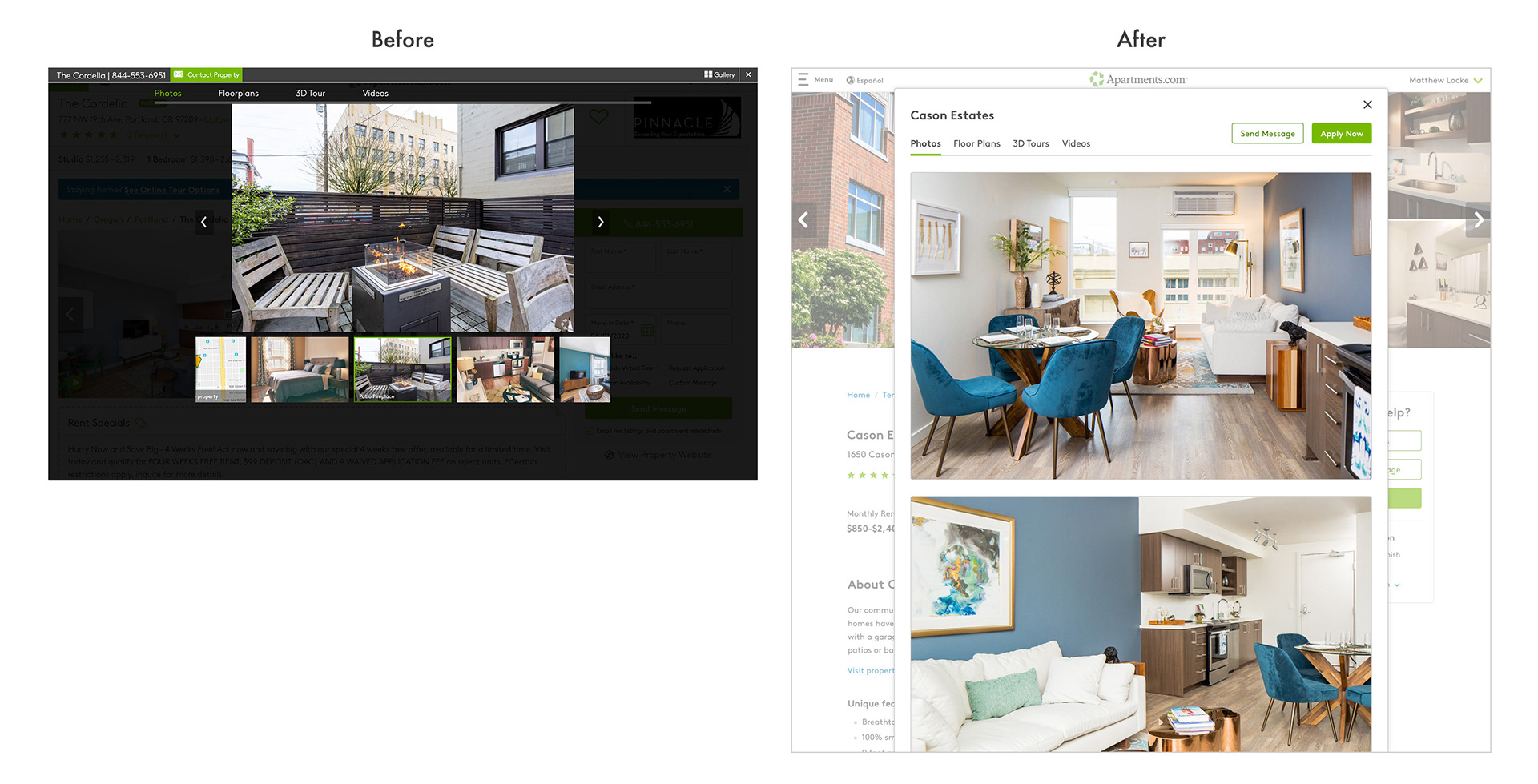Open the 3D Tours tab
This screenshot has width=1538, height=784.
pos(1031,144)
